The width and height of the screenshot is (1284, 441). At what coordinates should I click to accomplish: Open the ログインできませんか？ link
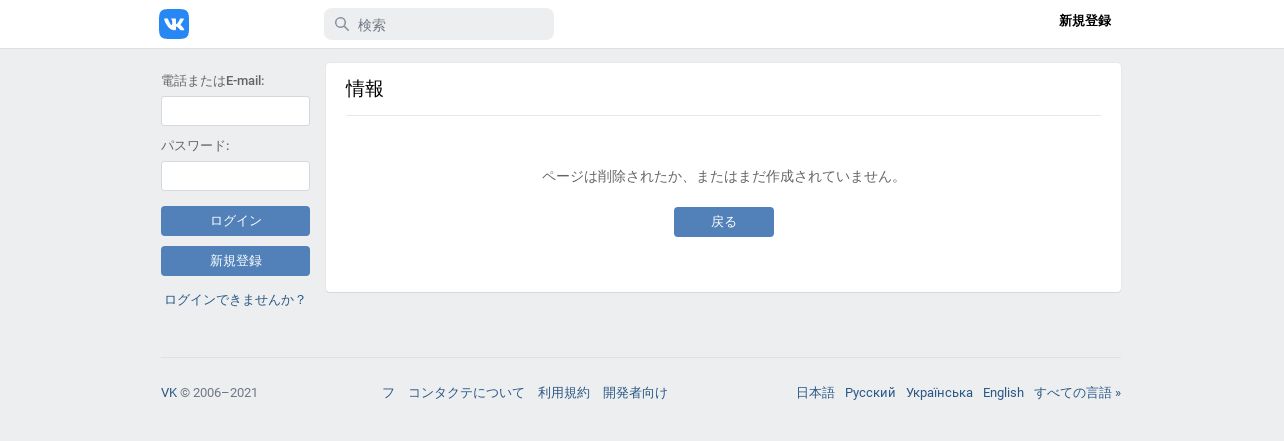point(235,299)
